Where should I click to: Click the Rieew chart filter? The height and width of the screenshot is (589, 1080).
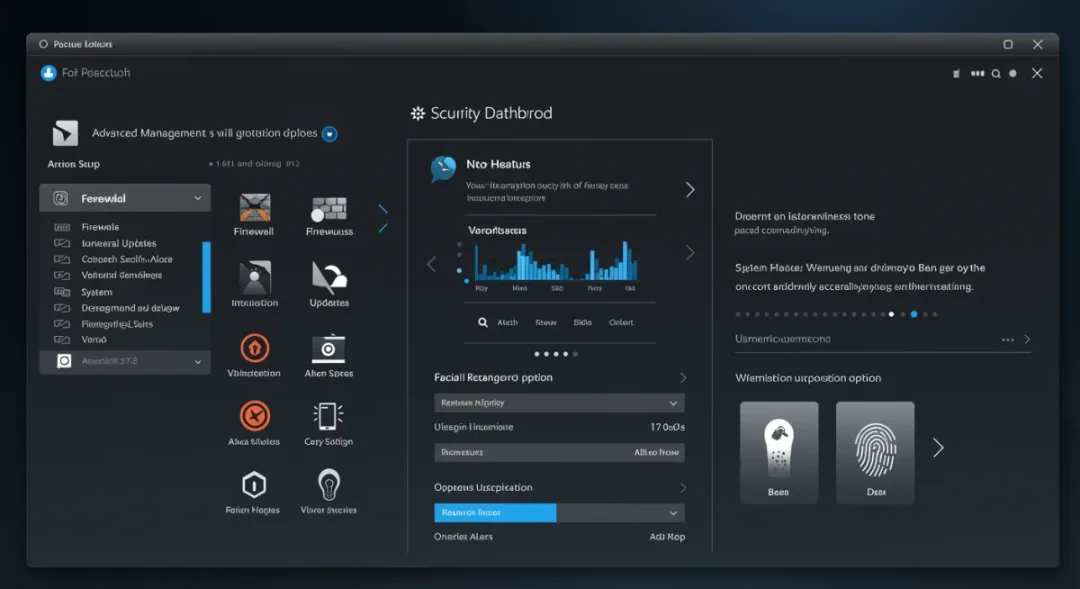pos(546,322)
